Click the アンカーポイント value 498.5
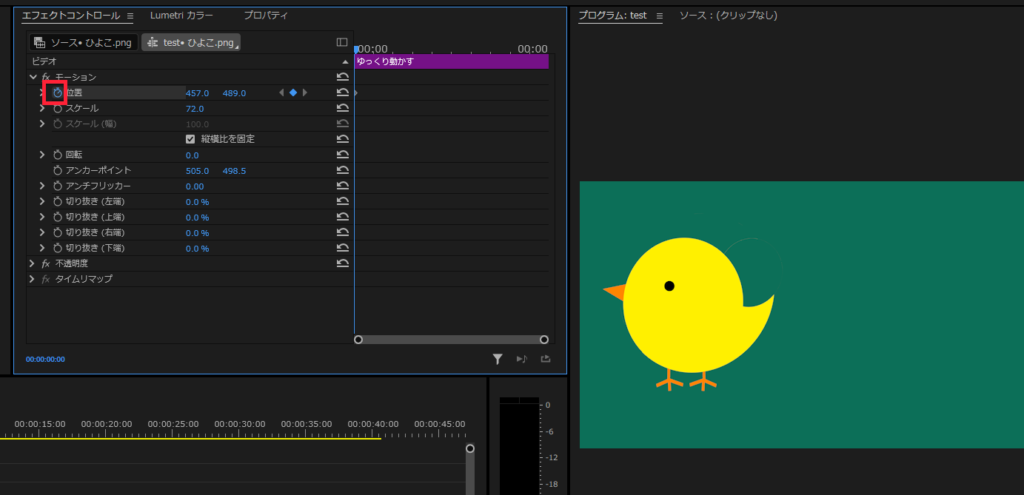Image resolution: width=1024 pixels, height=495 pixels. point(234,171)
